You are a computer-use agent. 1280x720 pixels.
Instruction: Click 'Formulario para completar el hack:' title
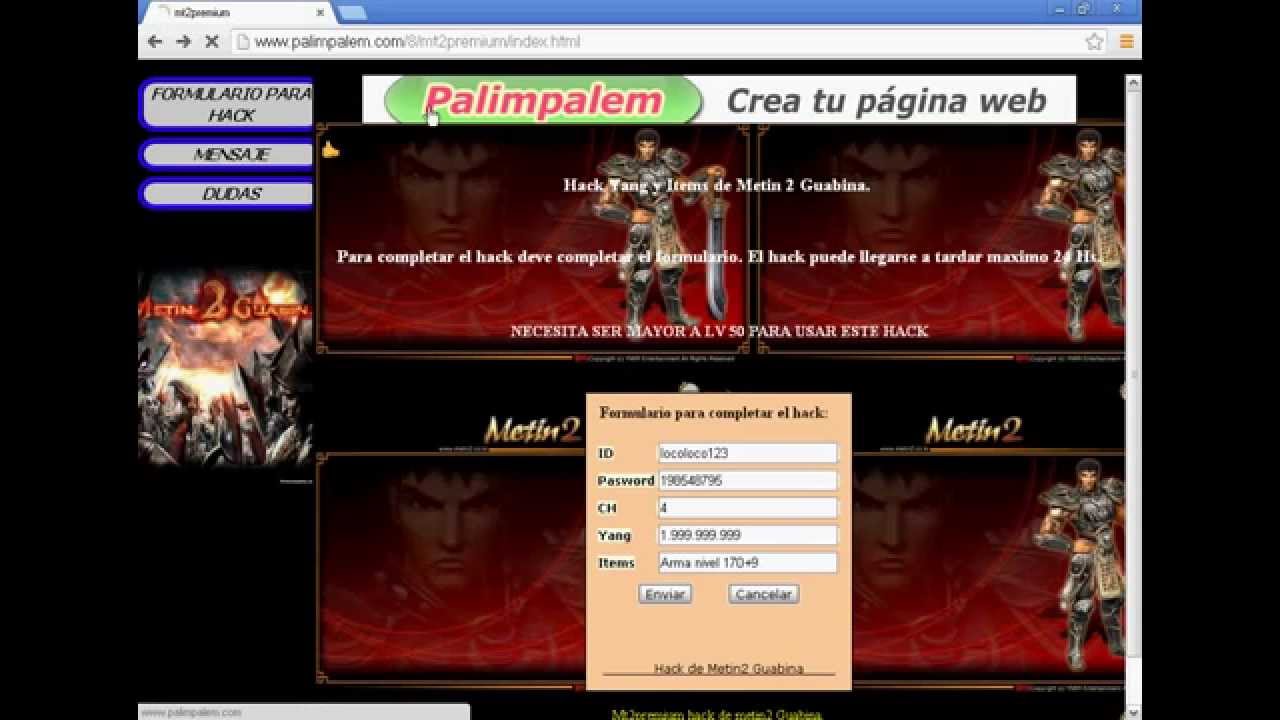[x=713, y=412]
